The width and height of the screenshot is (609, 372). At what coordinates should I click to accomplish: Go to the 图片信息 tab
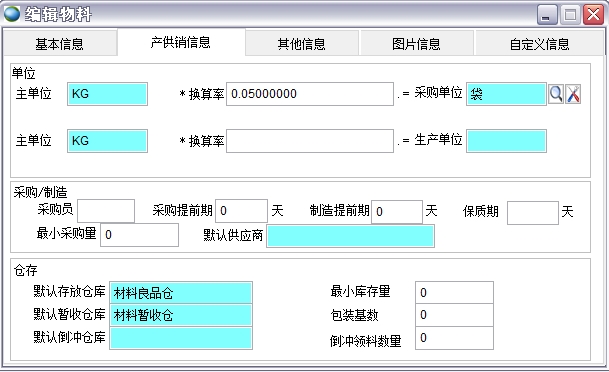[416, 43]
